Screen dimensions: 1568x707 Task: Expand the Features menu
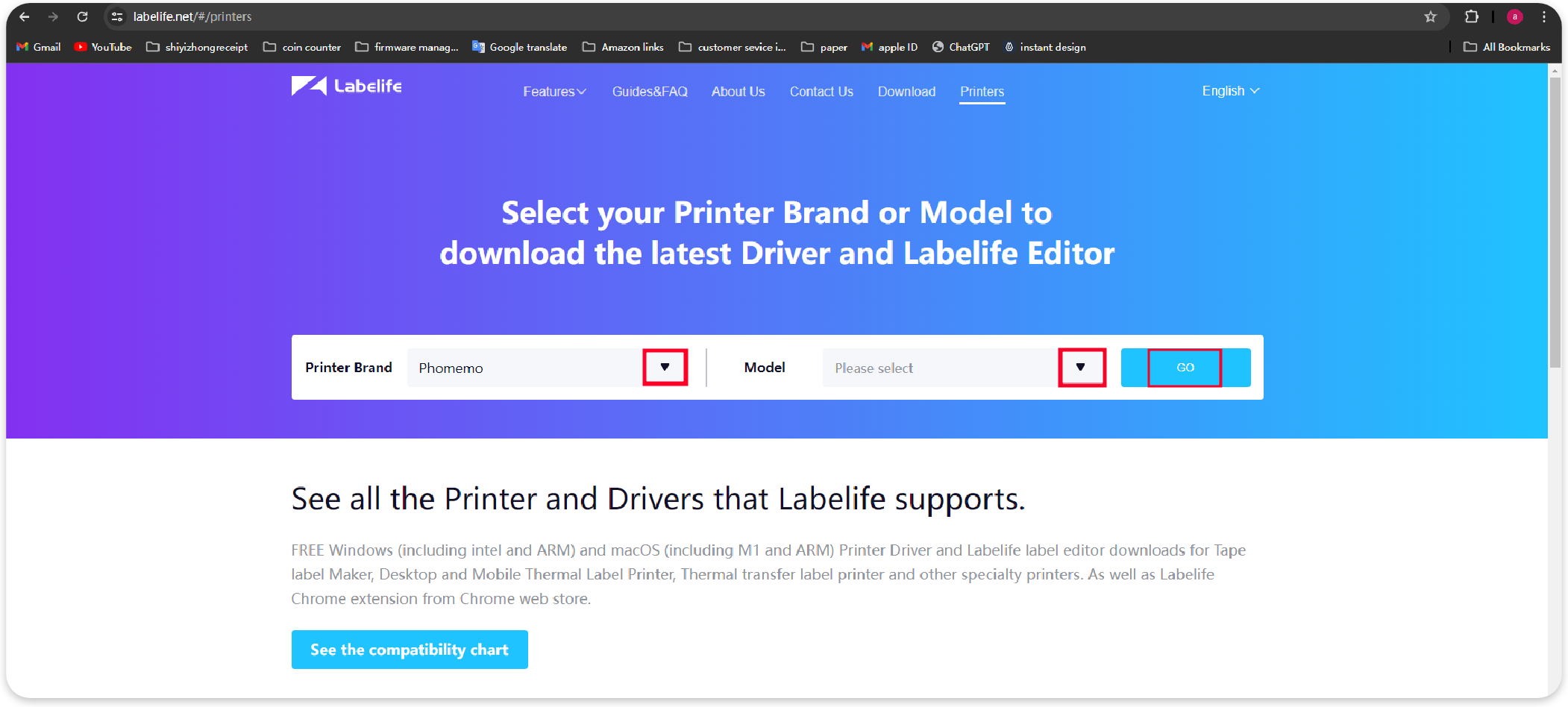pyautogui.click(x=554, y=92)
